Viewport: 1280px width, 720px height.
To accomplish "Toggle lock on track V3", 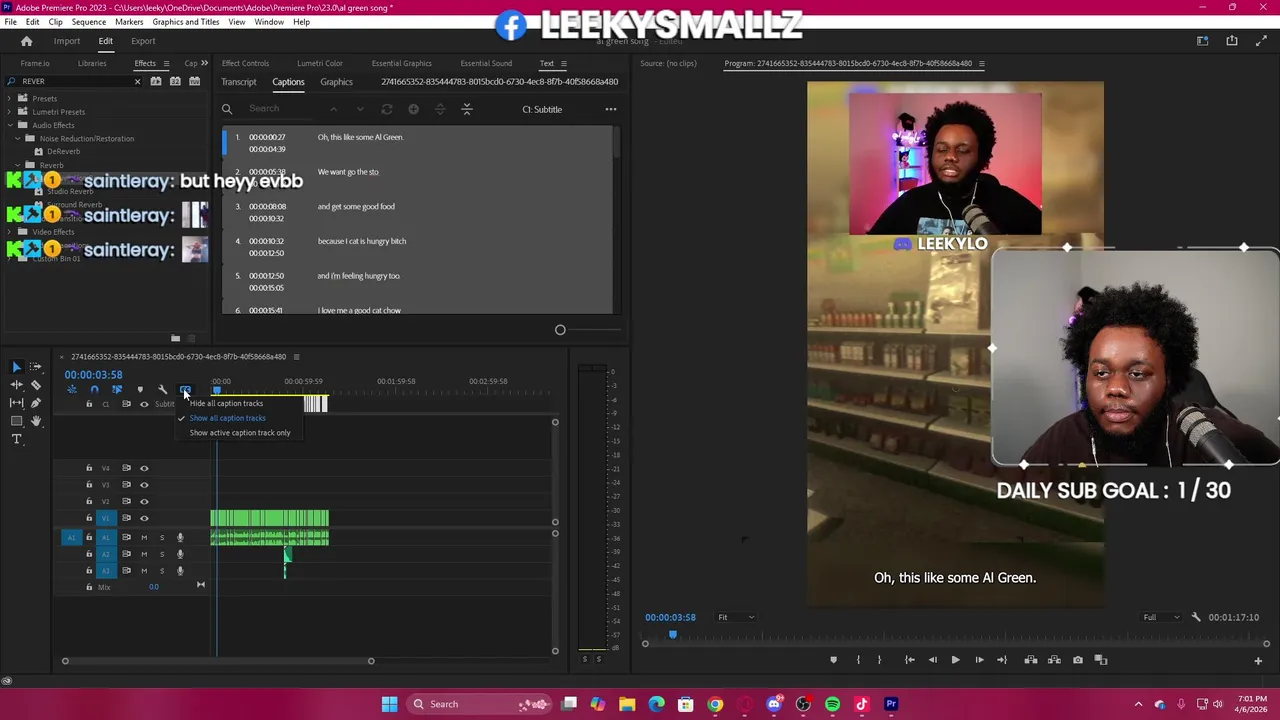I will (x=89, y=484).
